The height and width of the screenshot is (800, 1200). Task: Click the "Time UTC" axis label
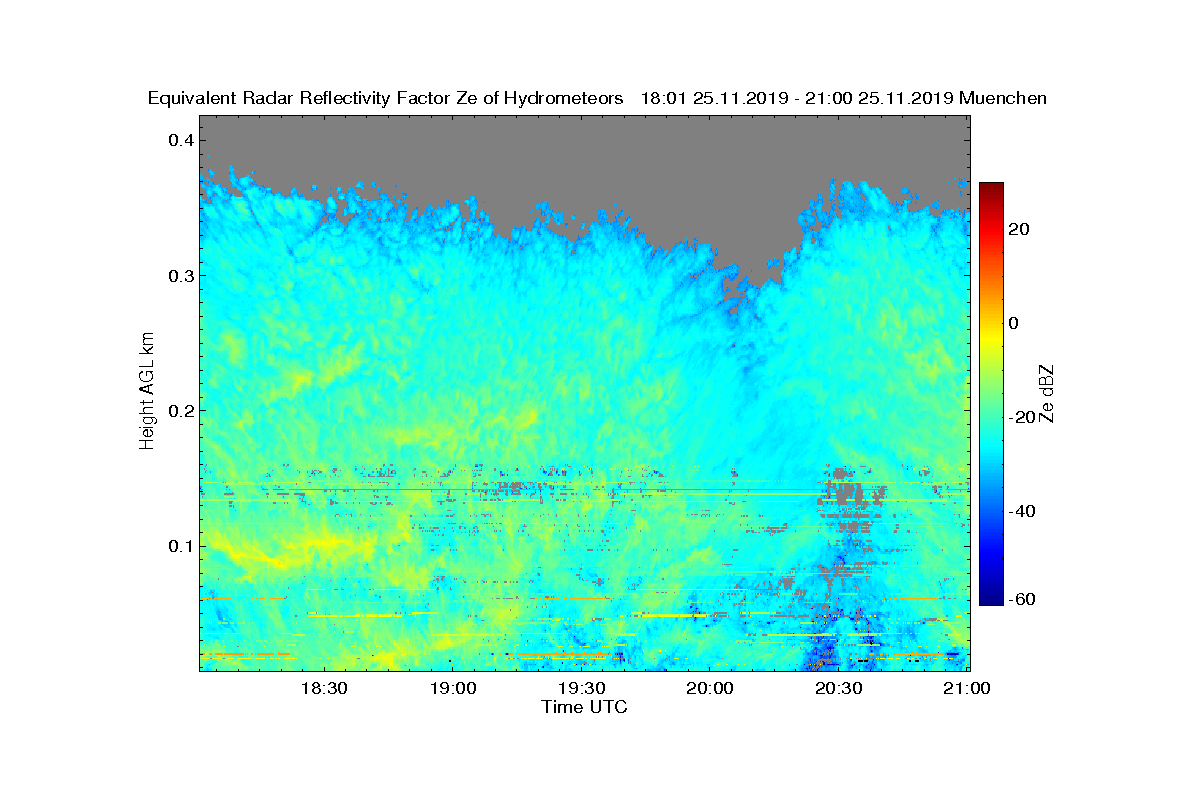click(585, 707)
